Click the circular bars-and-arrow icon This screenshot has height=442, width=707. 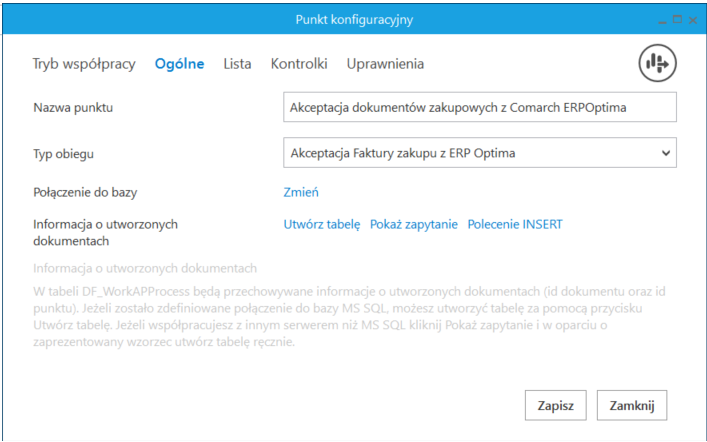[658, 63]
